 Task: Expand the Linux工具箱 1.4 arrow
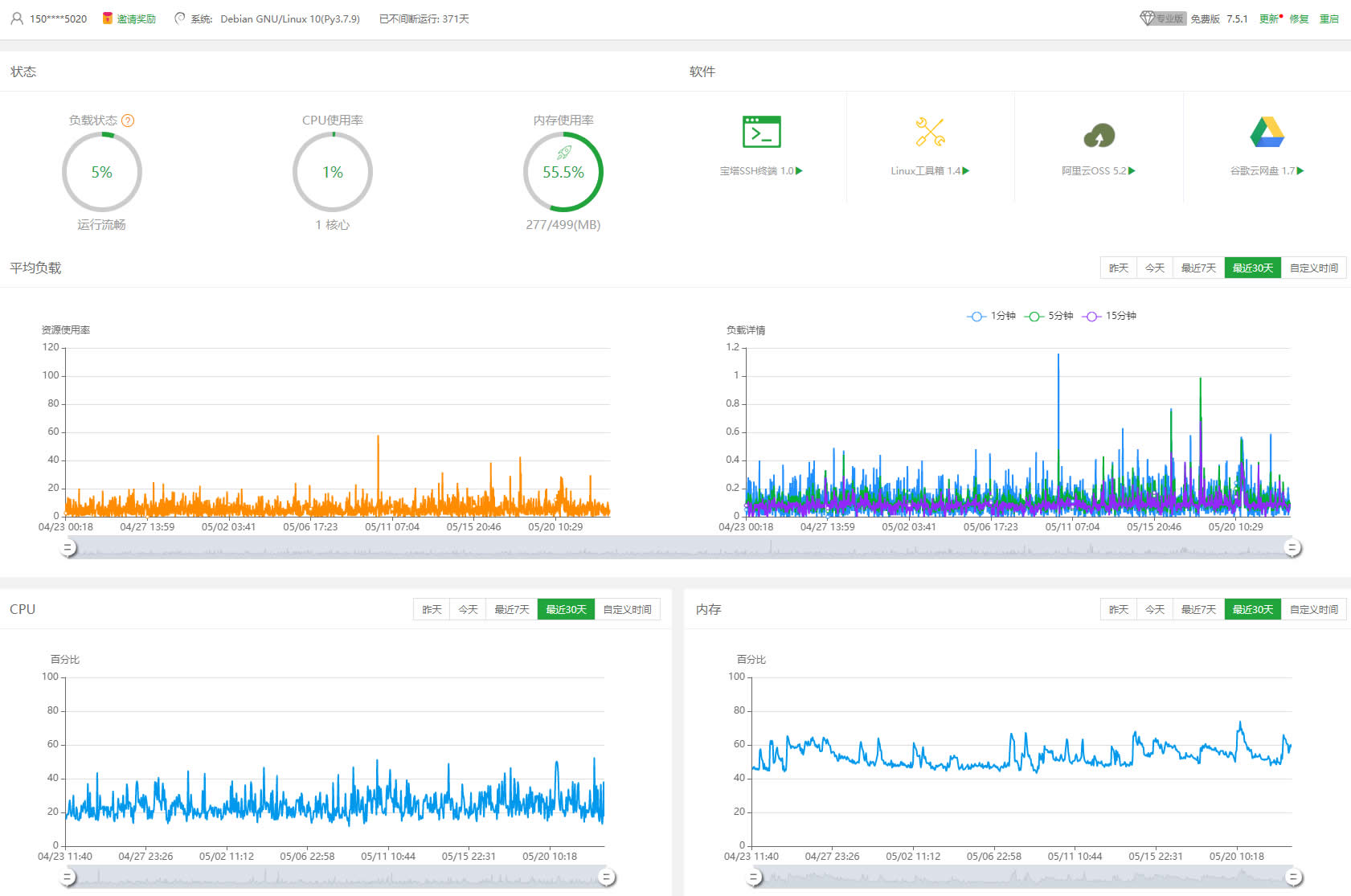coord(966,171)
